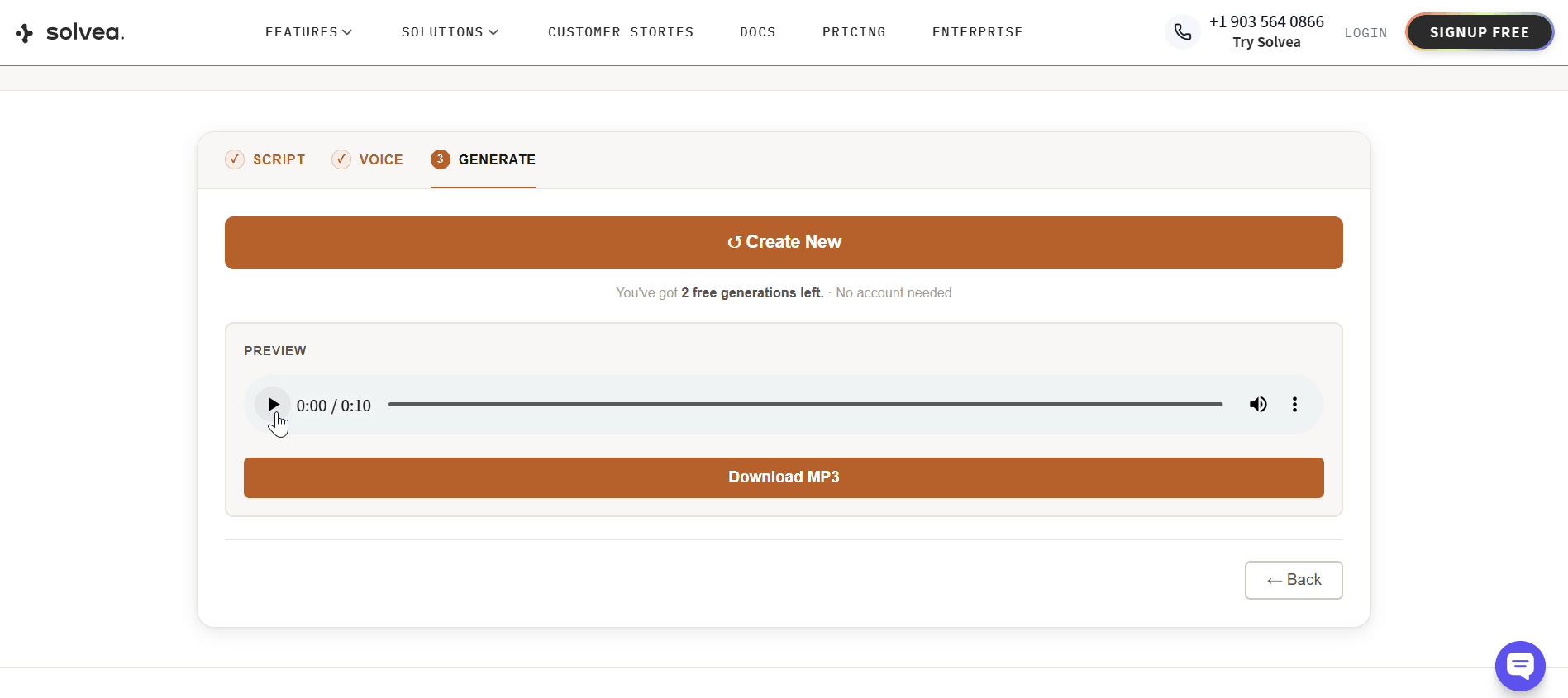Click the Create New button
This screenshot has height=698, width=1568.
[784, 243]
